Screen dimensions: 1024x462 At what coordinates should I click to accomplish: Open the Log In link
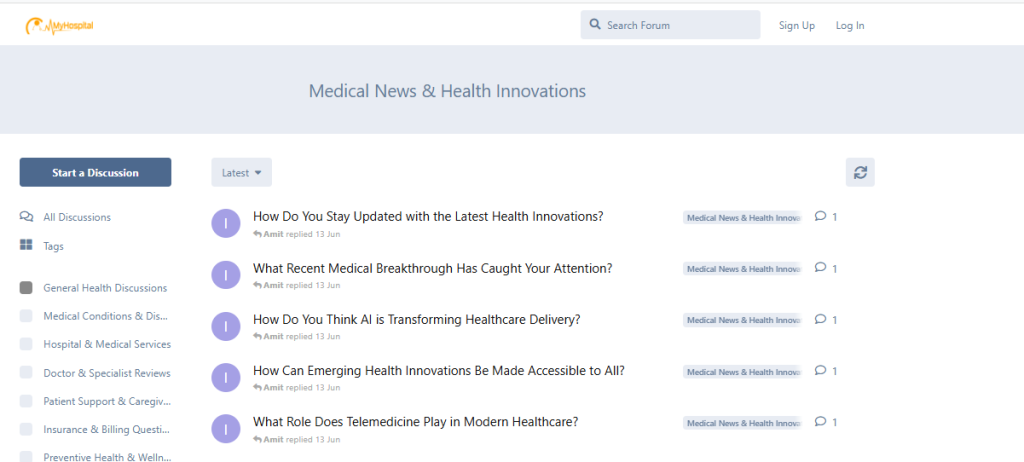(x=850, y=25)
